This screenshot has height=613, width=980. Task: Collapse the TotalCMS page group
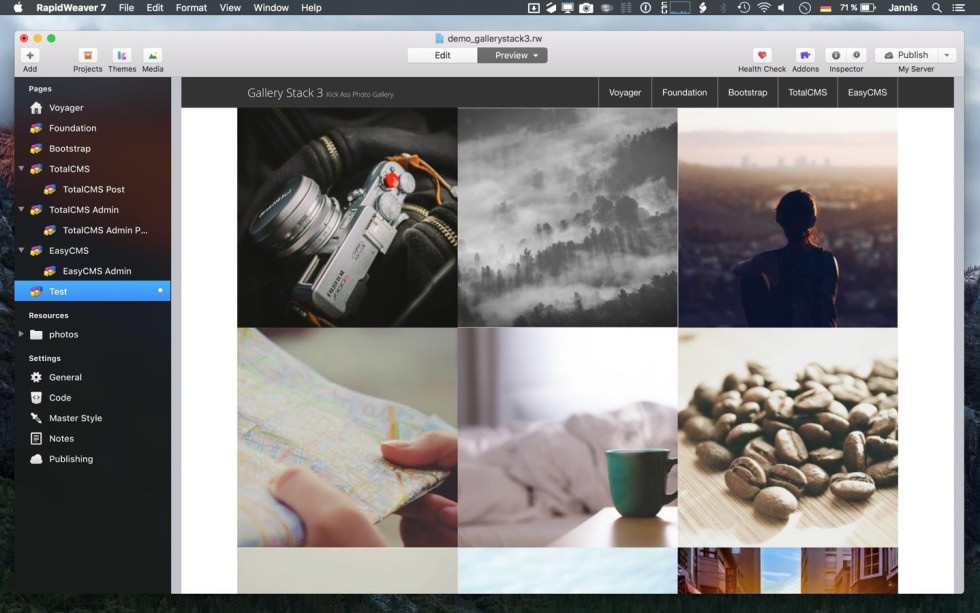click(x=21, y=169)
